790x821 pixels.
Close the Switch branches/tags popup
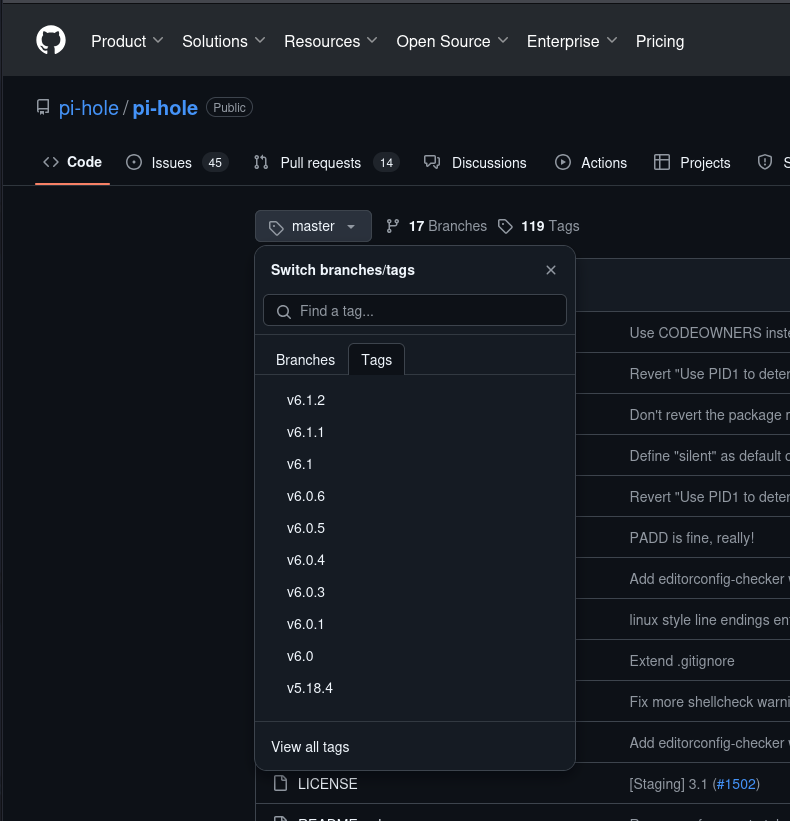click(551, 270)
